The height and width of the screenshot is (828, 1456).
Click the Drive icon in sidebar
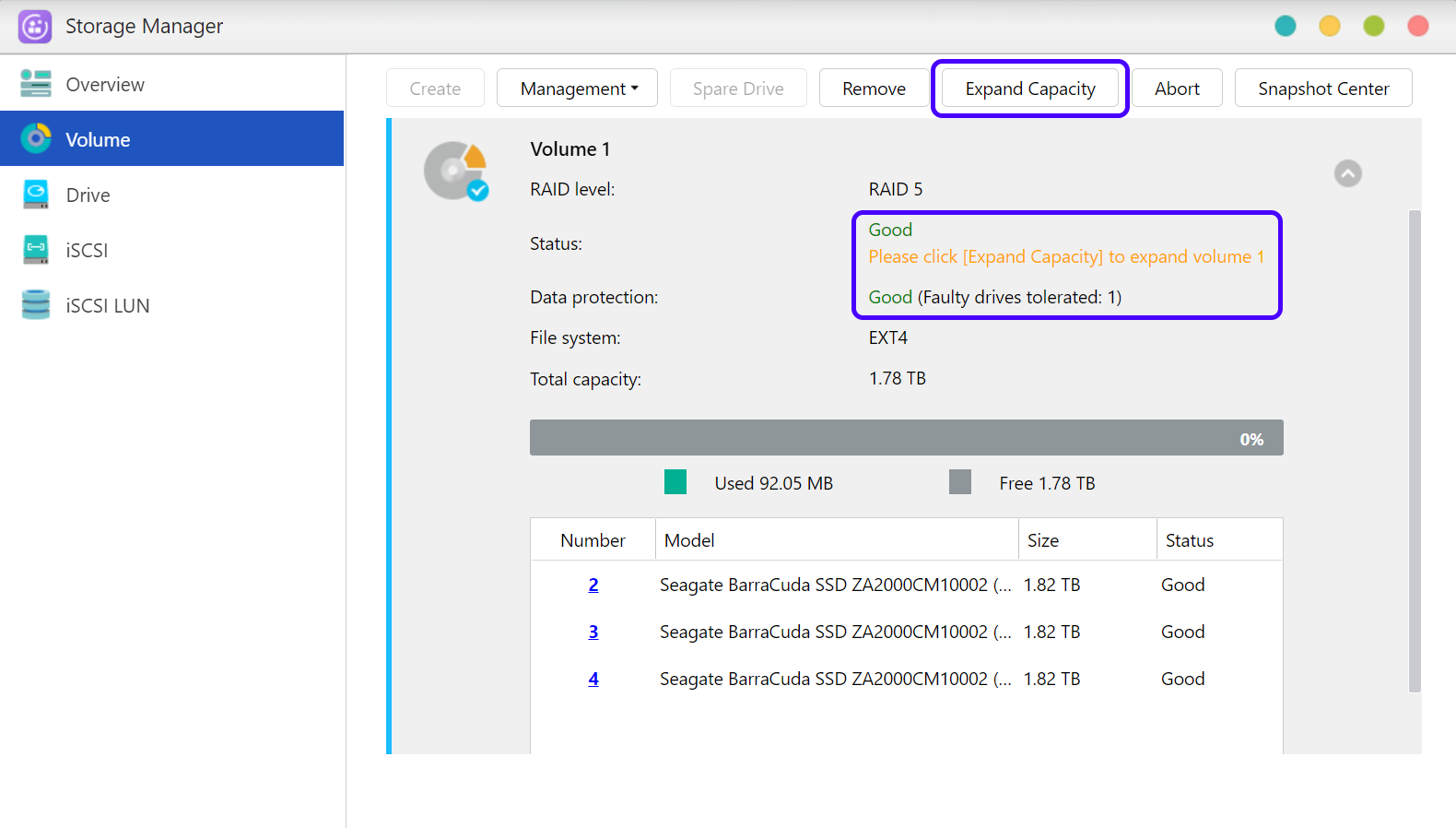point(36,195)
